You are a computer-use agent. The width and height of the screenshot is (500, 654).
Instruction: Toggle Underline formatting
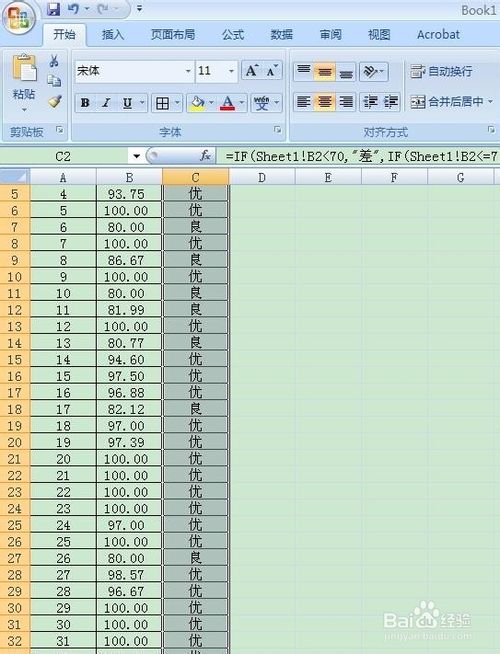(x=127, y=103)
